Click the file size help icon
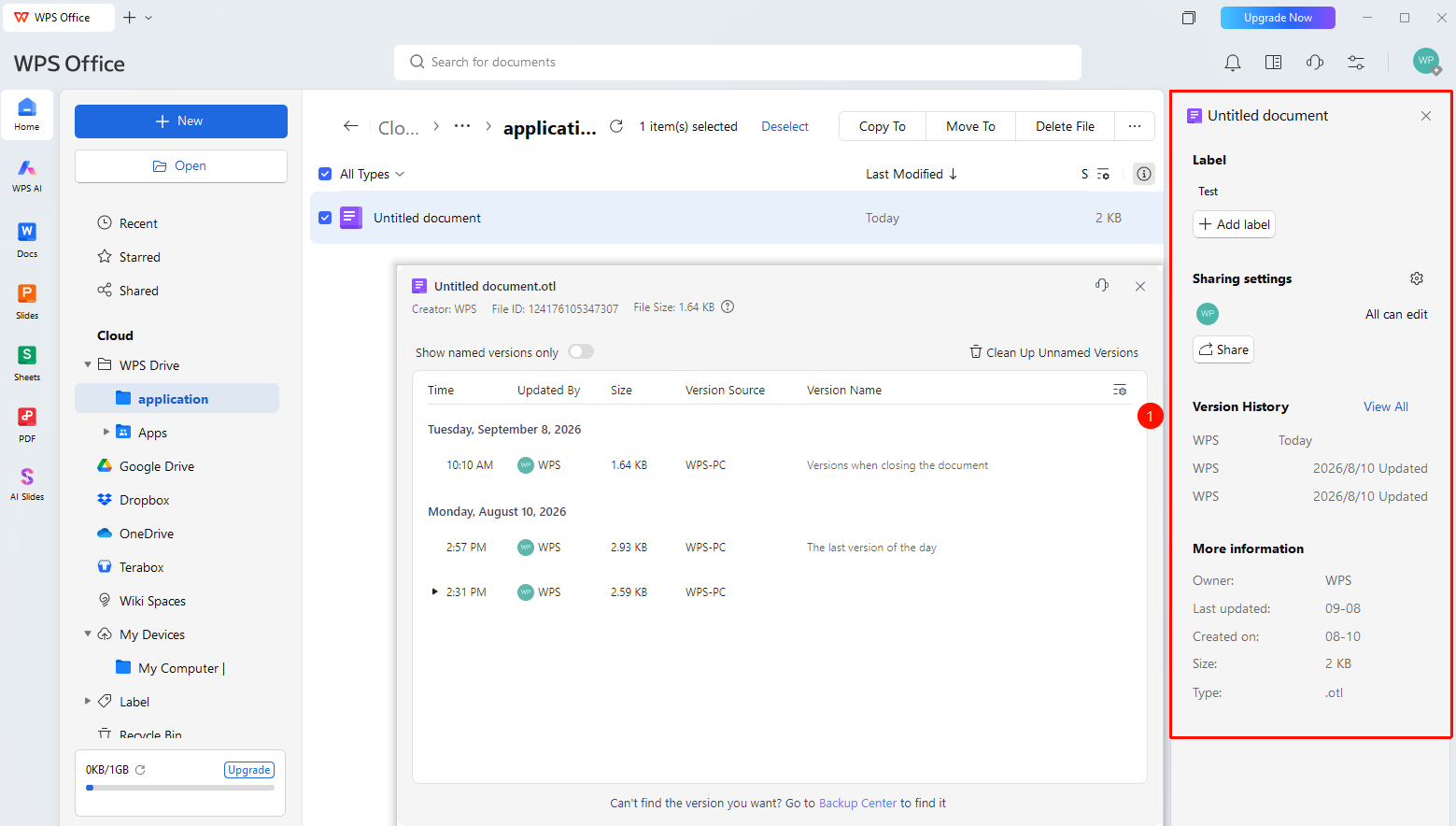The height and width of the screenshot is (826, 1456). pos(728,306)
